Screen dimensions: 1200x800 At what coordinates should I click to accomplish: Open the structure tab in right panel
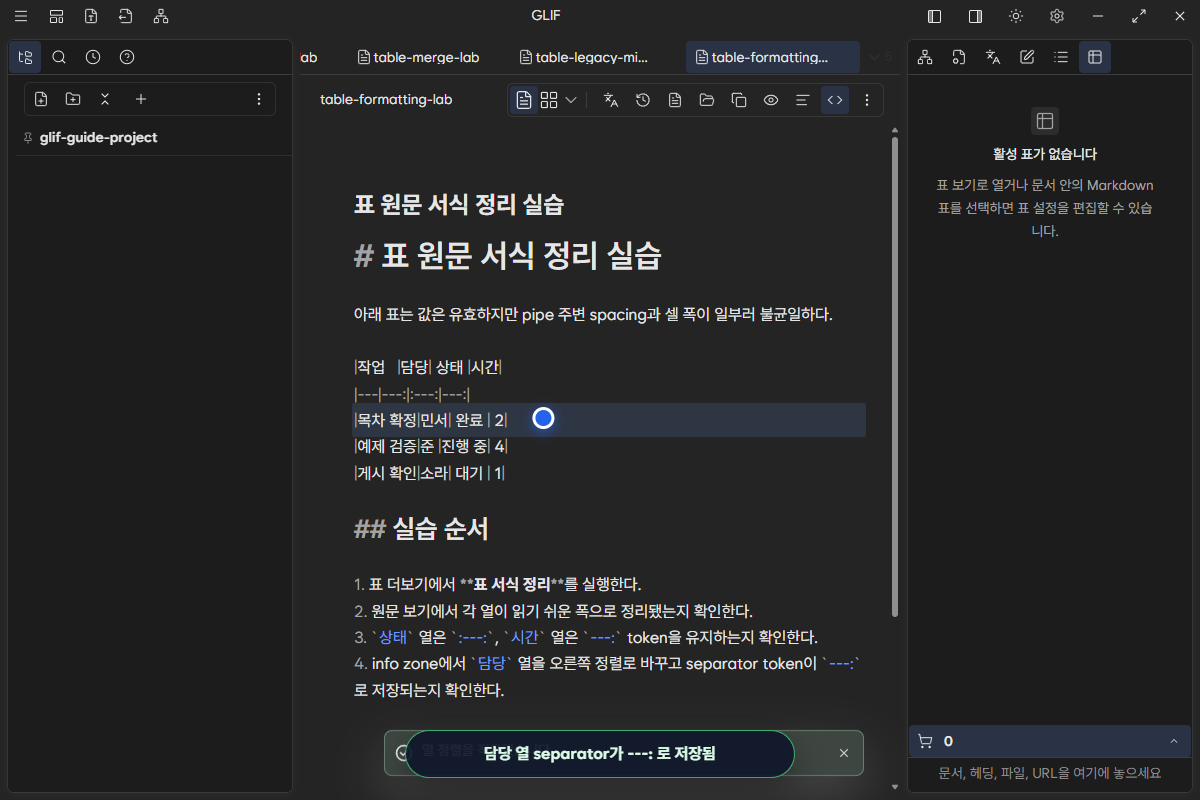925,57
